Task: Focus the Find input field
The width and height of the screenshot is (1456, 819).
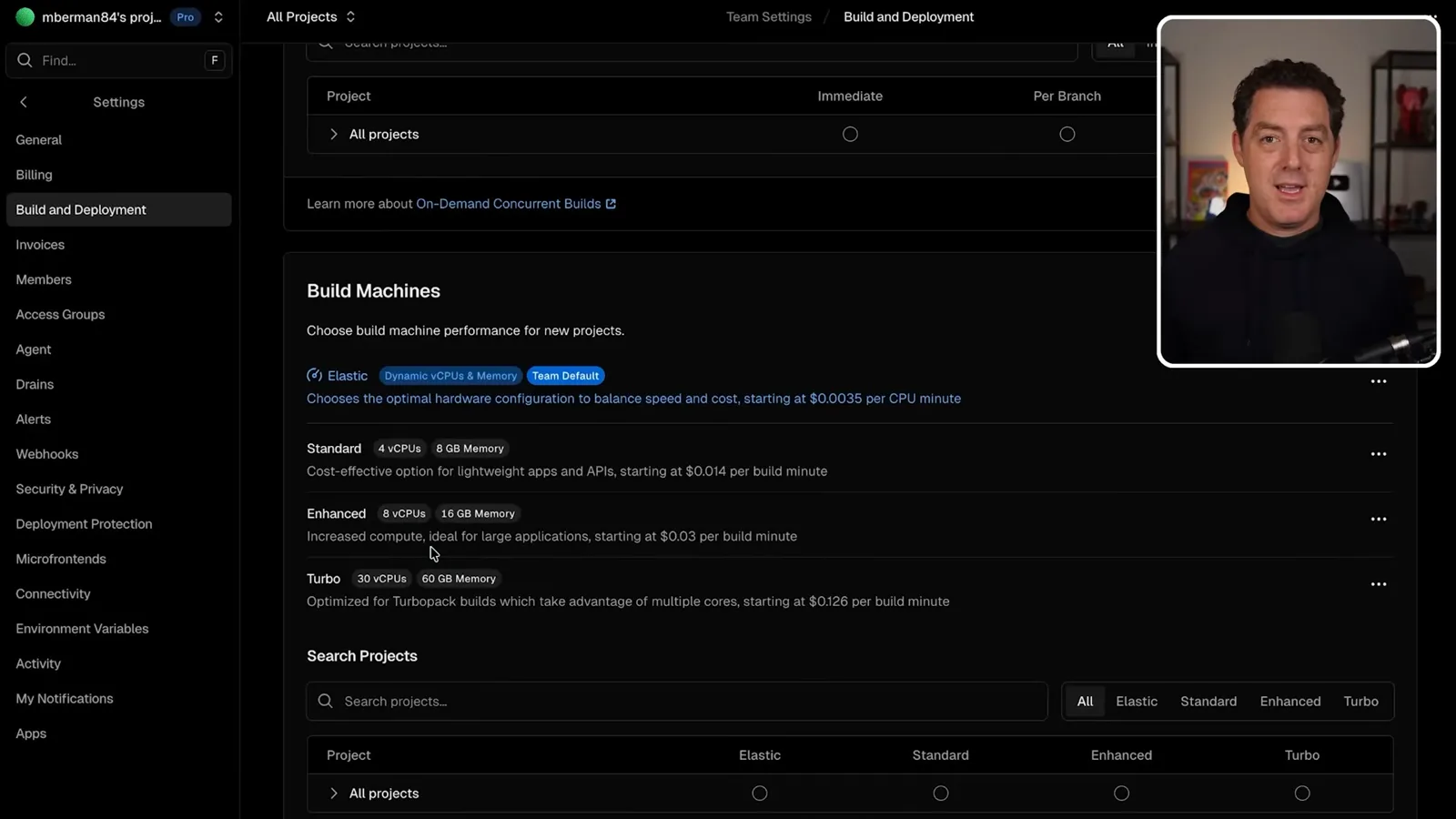Action: (119, 60)
